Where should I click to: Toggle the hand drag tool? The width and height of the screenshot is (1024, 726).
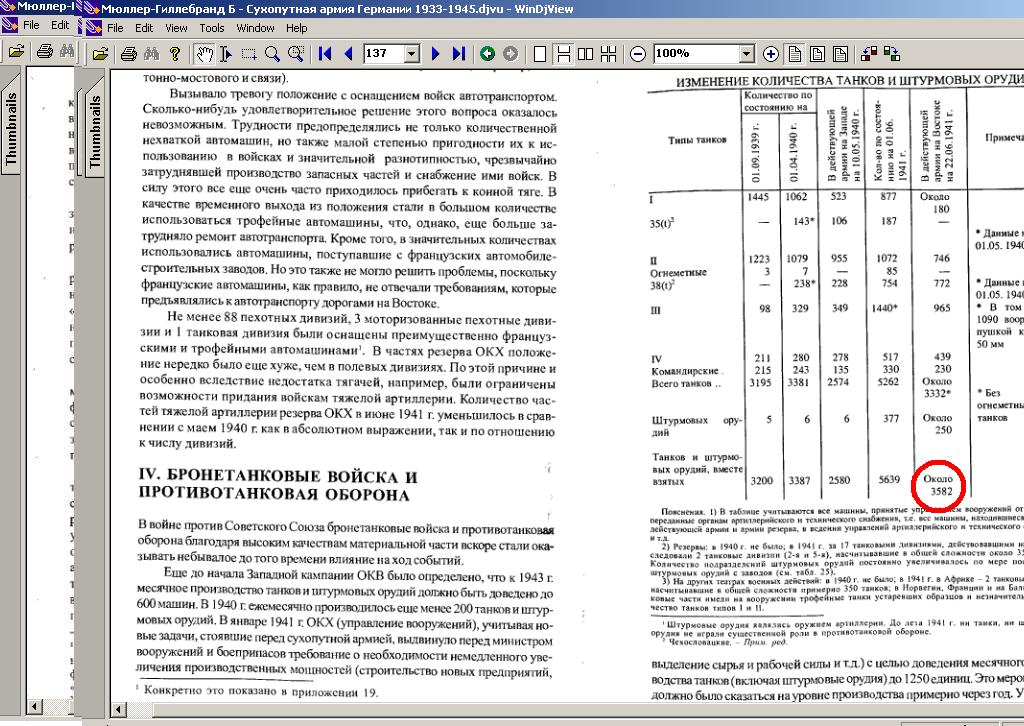205,53
